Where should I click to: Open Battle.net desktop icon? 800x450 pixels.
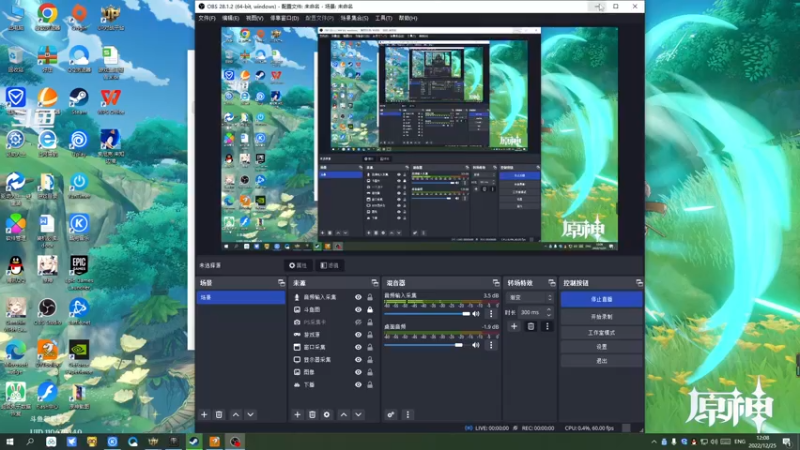tap(79, 311)
